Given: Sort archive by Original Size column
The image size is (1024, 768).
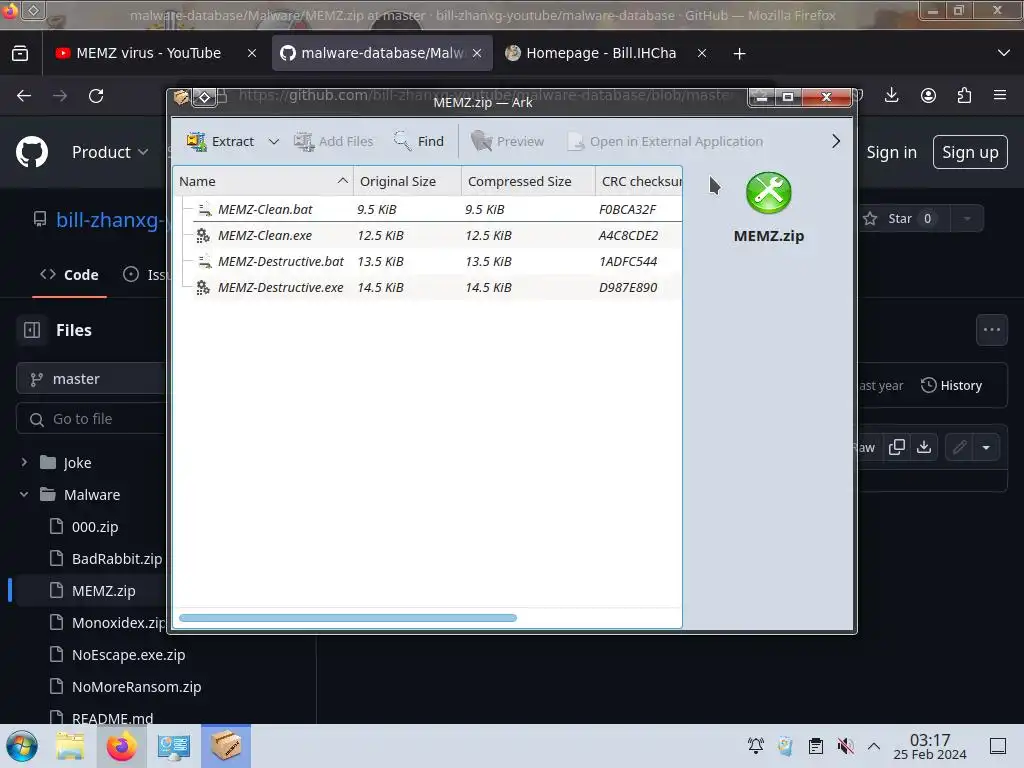Looking at the screenshot, I should click(x=408, y=182).
